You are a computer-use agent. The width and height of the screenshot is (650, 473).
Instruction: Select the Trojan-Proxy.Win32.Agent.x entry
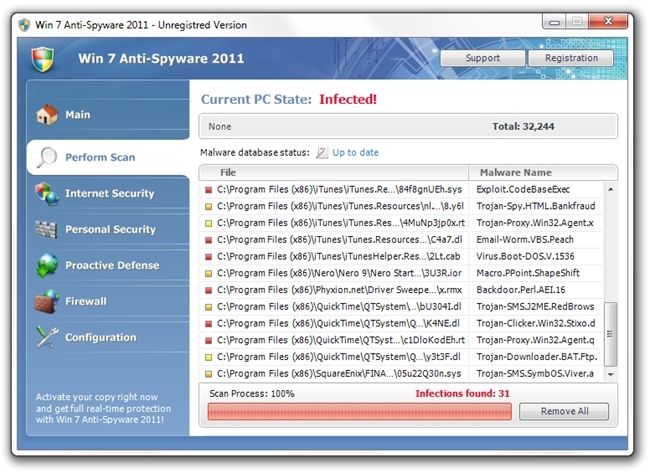tap(535, 223)
